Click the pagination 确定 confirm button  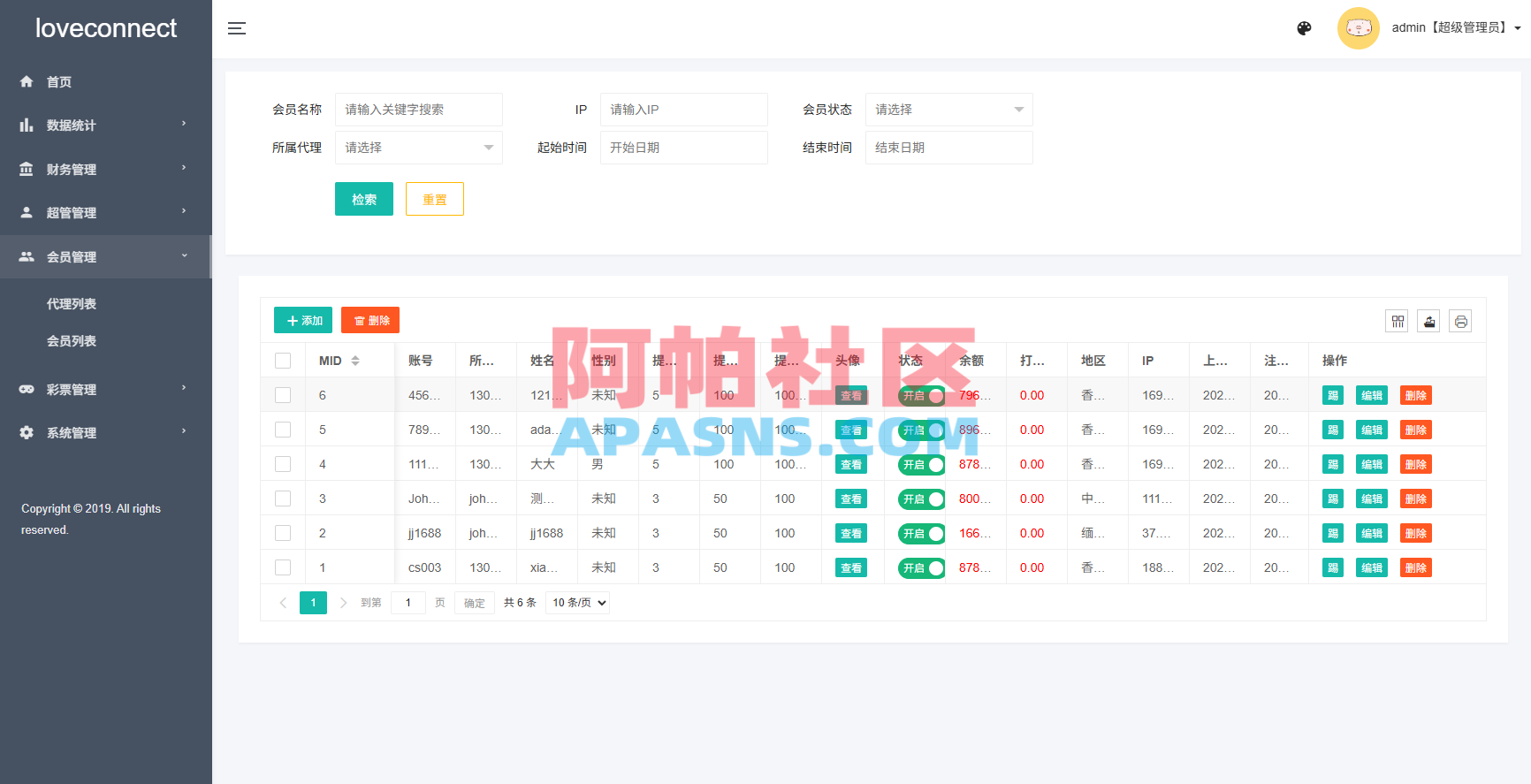(475, 603)
